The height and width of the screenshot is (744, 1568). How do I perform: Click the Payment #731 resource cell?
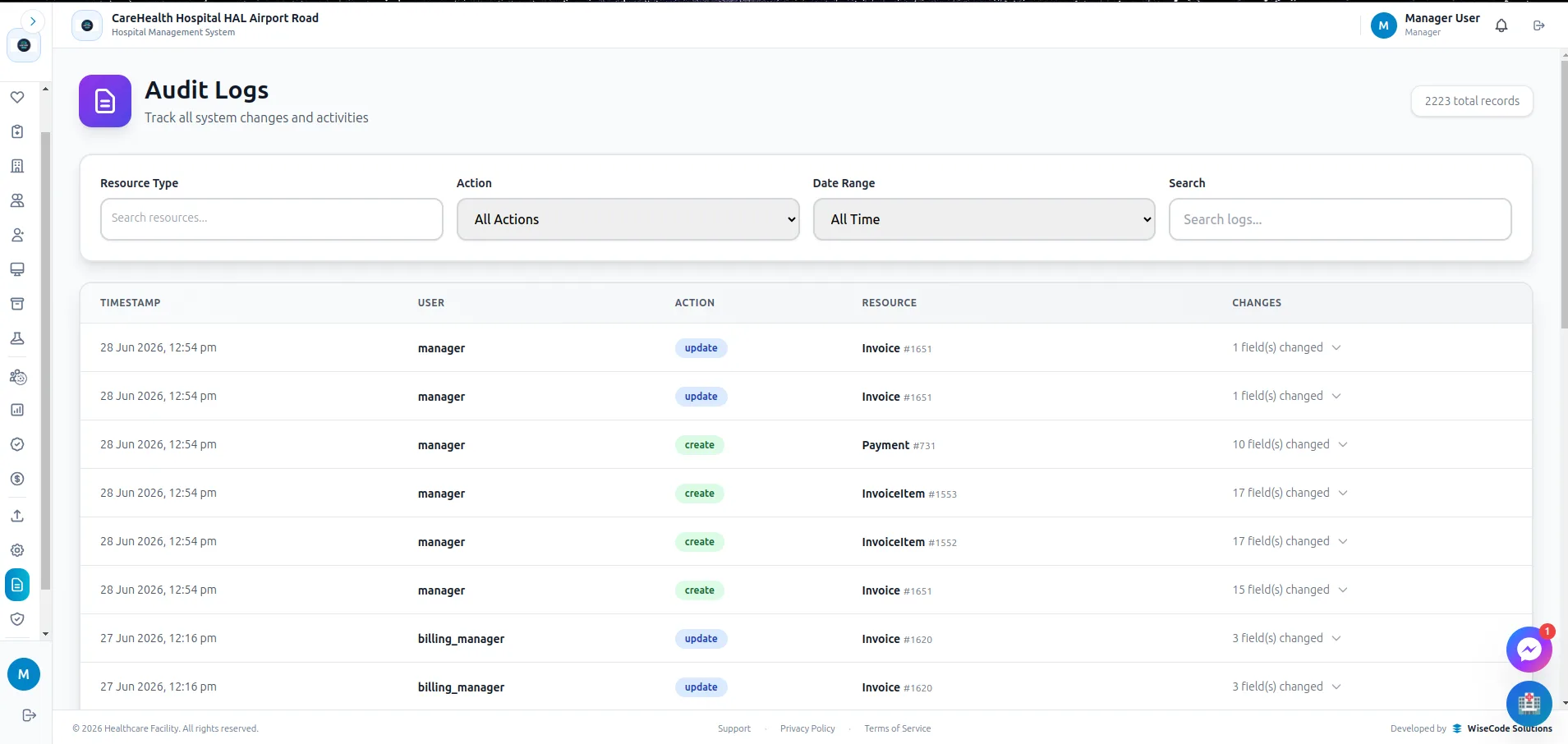899,445
